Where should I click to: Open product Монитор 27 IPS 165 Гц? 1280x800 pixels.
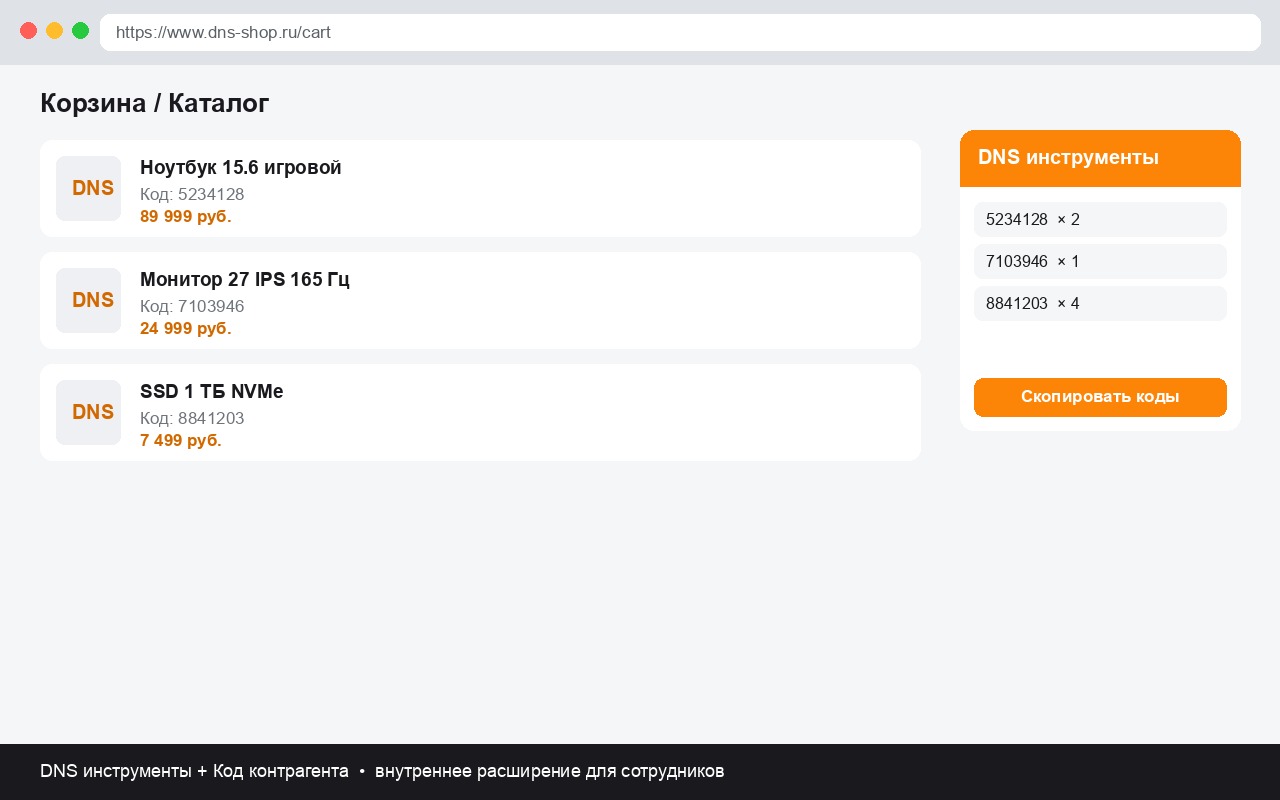245,279
